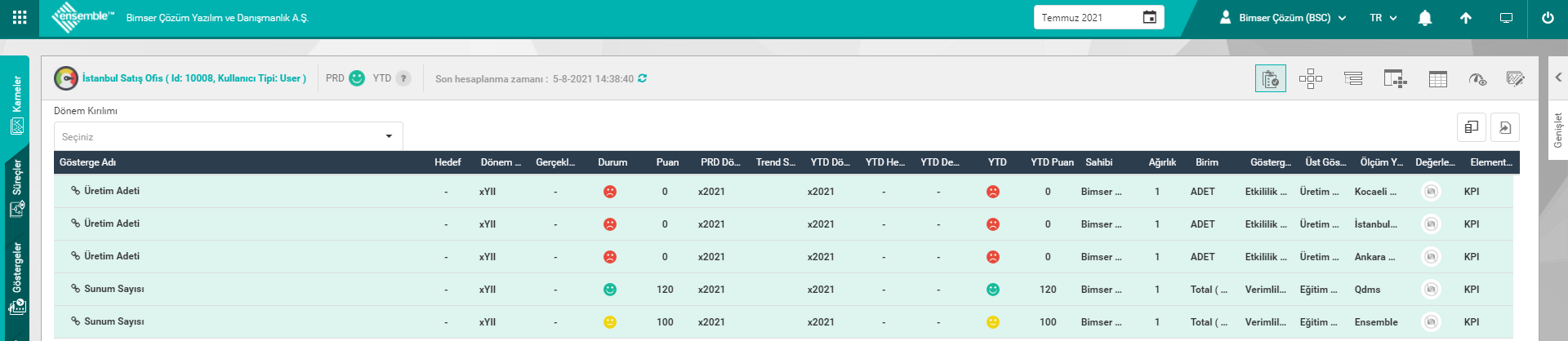Open the Süreçler side tab

point(16,188)
